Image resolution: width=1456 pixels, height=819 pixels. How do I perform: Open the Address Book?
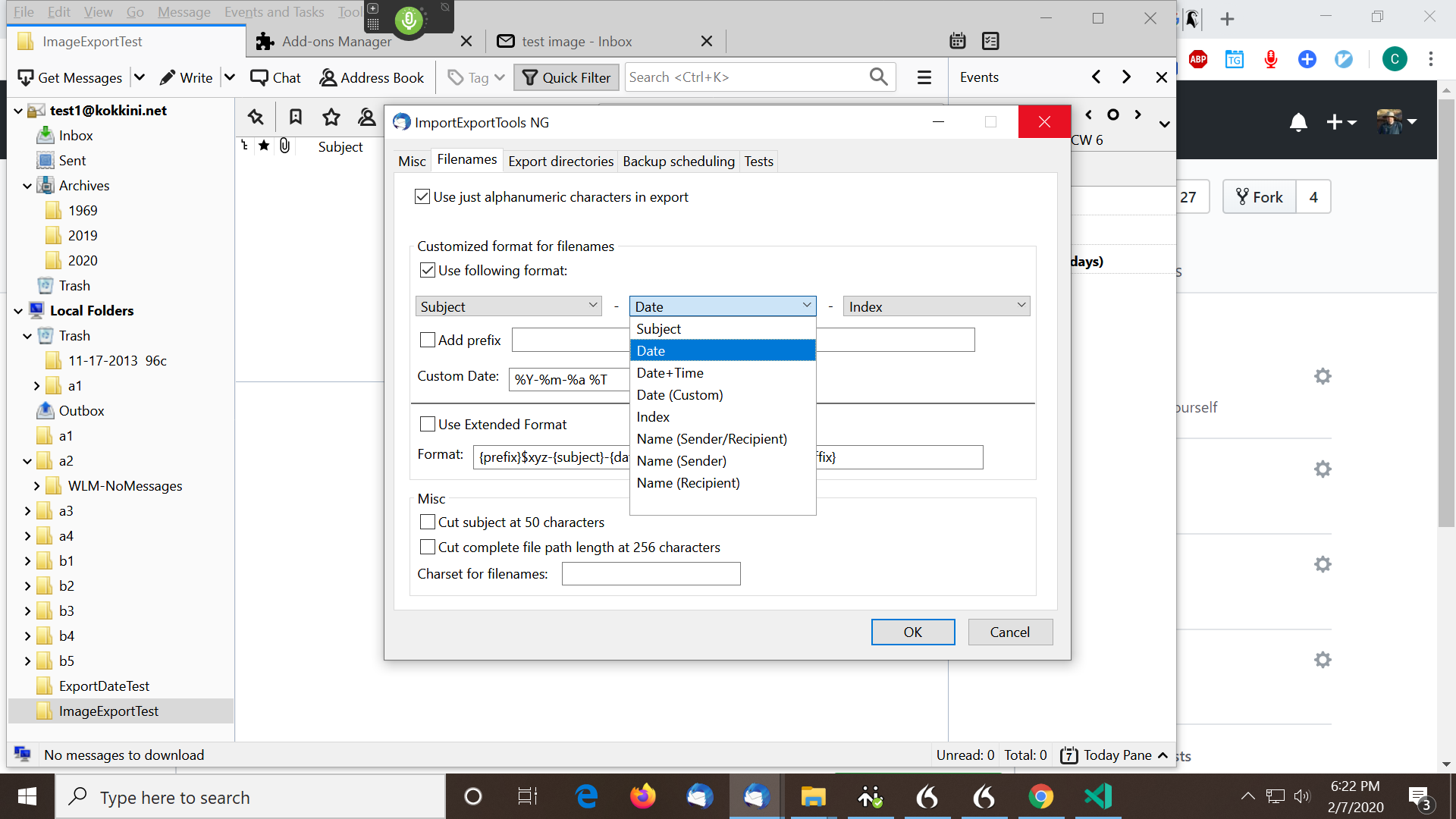coord(371,77)
